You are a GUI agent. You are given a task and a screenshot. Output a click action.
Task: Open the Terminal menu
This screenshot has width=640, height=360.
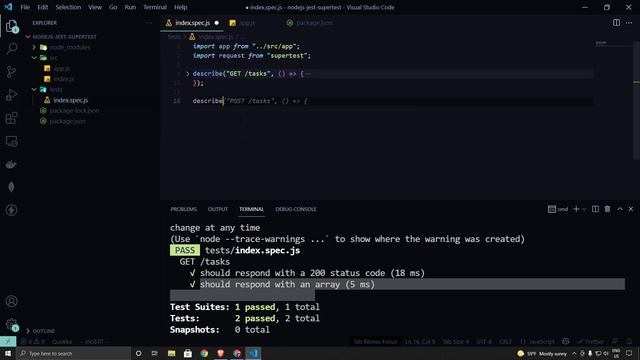click(x=155, y=7)
